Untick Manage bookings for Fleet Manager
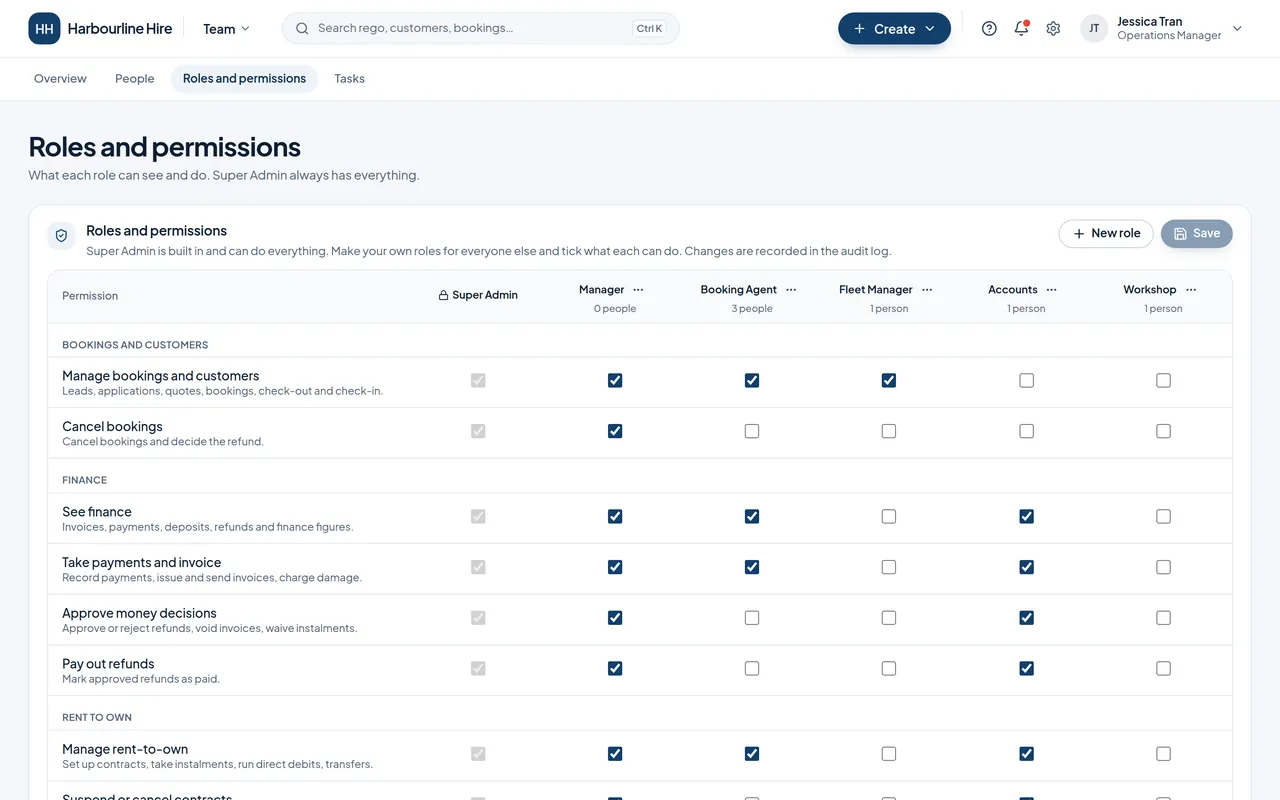 (889, 381)
